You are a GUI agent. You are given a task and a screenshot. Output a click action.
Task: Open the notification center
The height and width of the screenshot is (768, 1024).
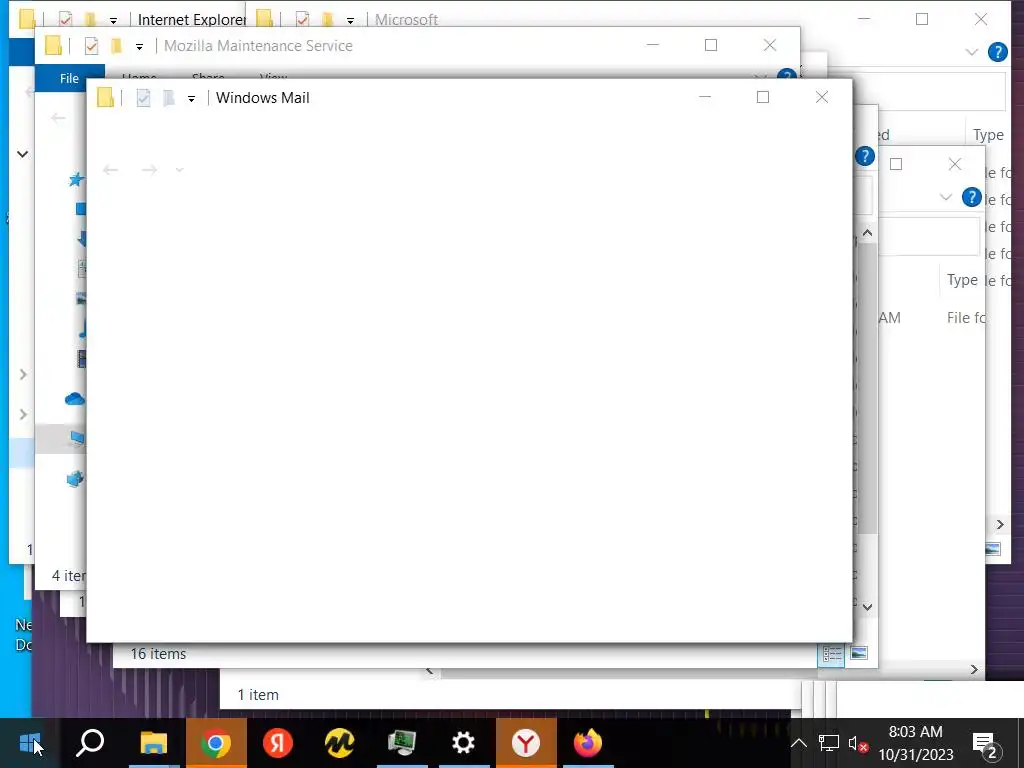pyautogui.click(x=985, y=744)
